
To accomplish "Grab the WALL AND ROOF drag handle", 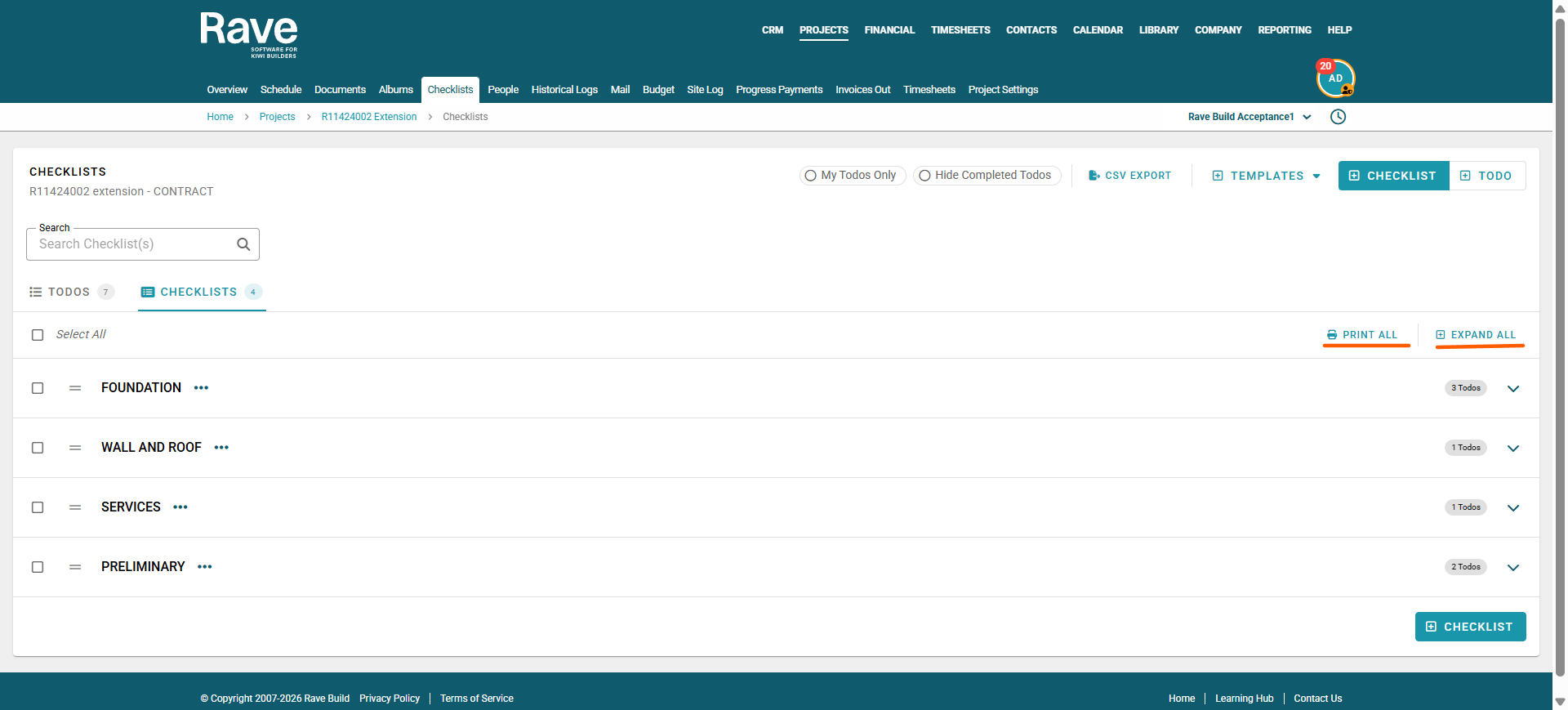I will pyautogui.click(x=75, y=448).
